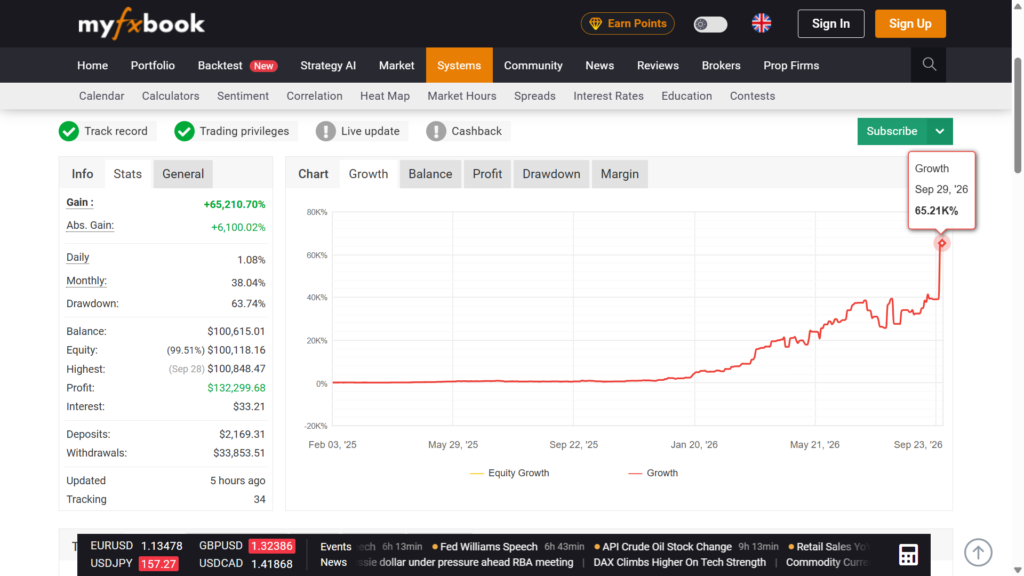Click the myfxbook logo
This screenshot has height=576, width=1024.
(141, 24)
